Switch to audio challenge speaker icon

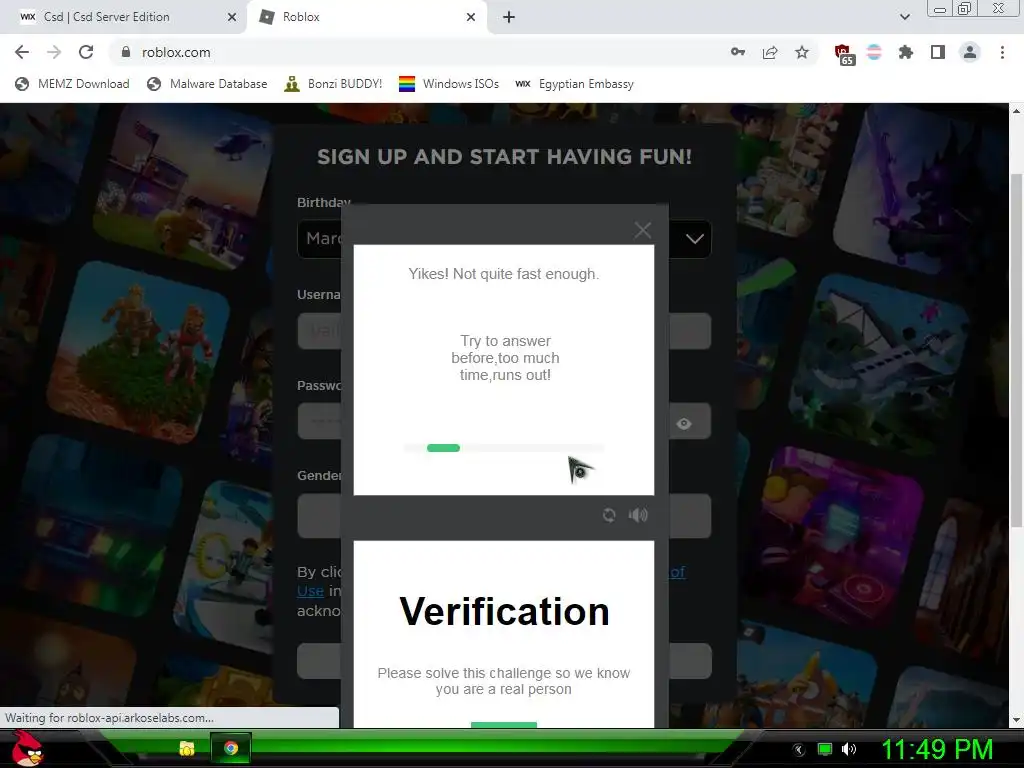click(638, 515)
